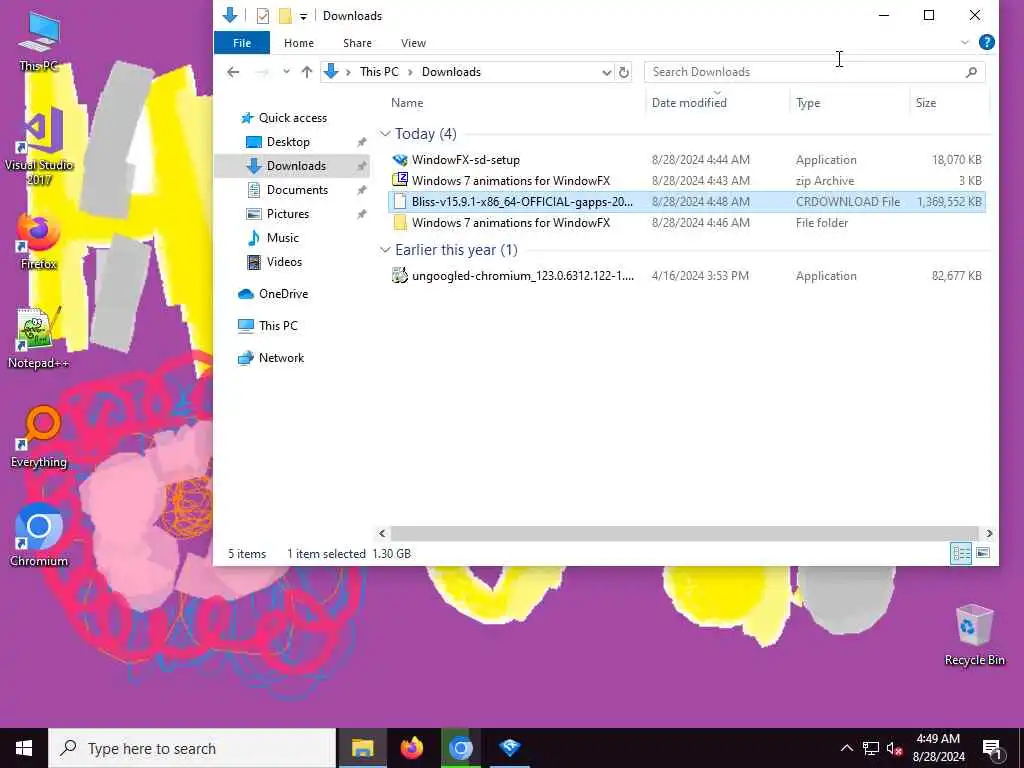Select Quick access in navigation pane

(x=292, y=118)
